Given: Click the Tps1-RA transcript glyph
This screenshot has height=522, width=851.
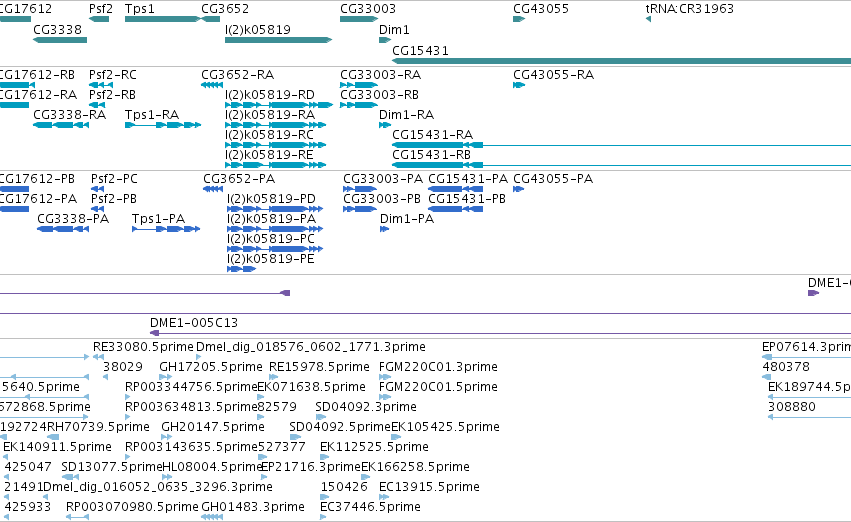Looking at the screenshot, I should (163, 125).
